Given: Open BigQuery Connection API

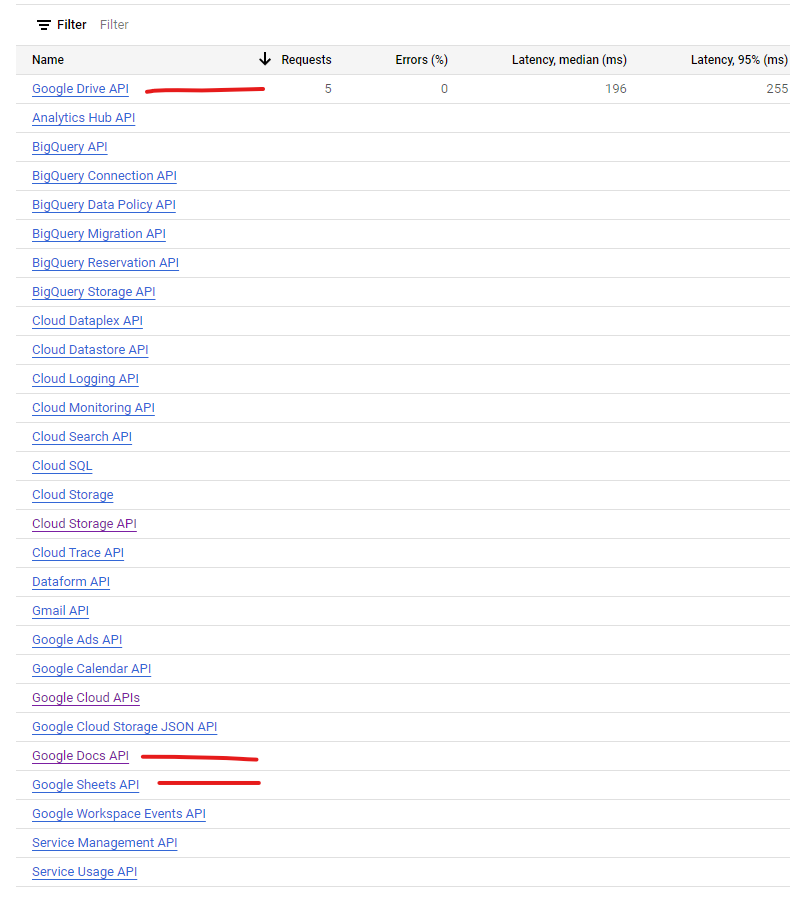Looking at the screenshot, I should [x=105, y=176].
